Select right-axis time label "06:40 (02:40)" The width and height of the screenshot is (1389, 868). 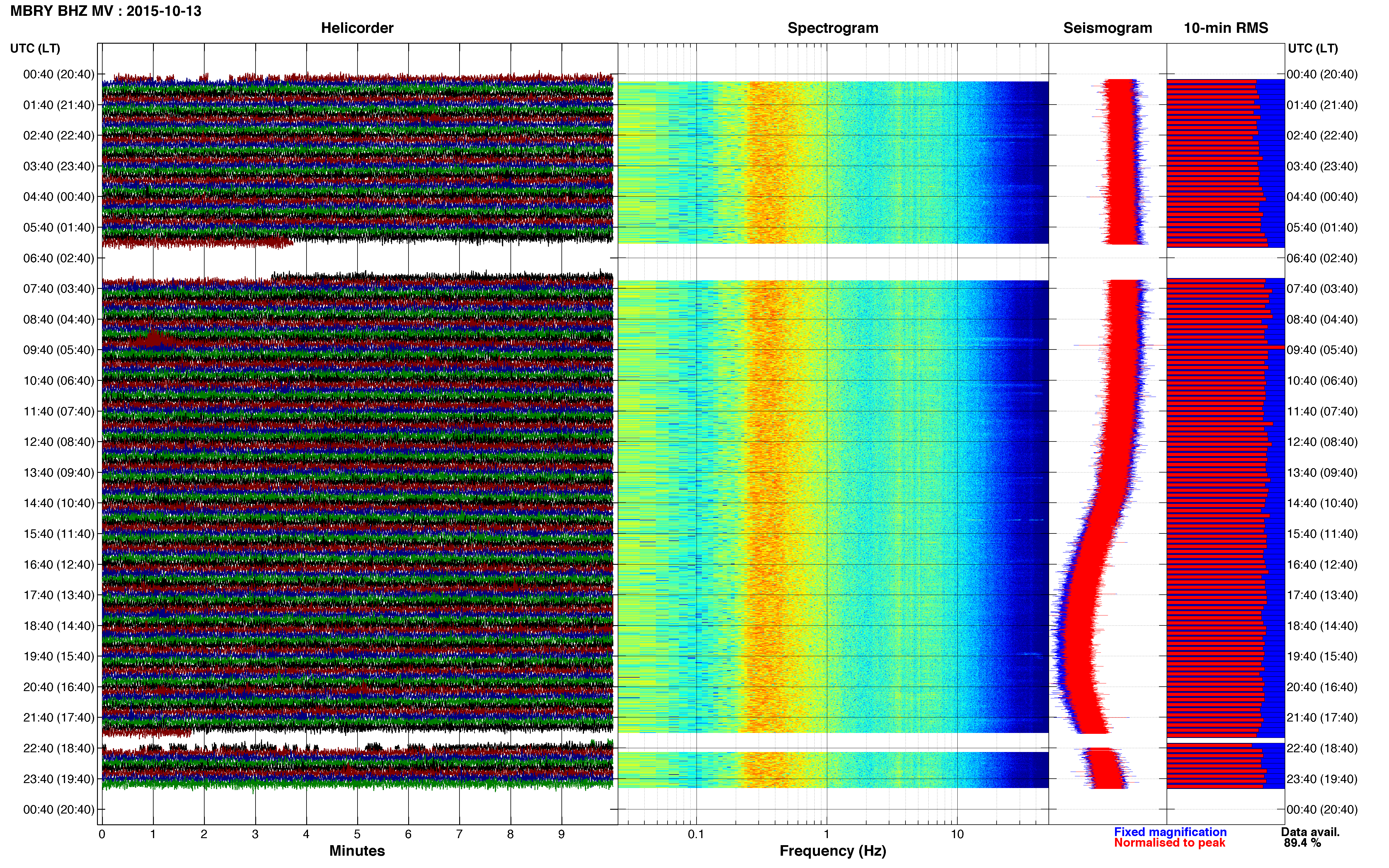click(x=1322, y=258)
